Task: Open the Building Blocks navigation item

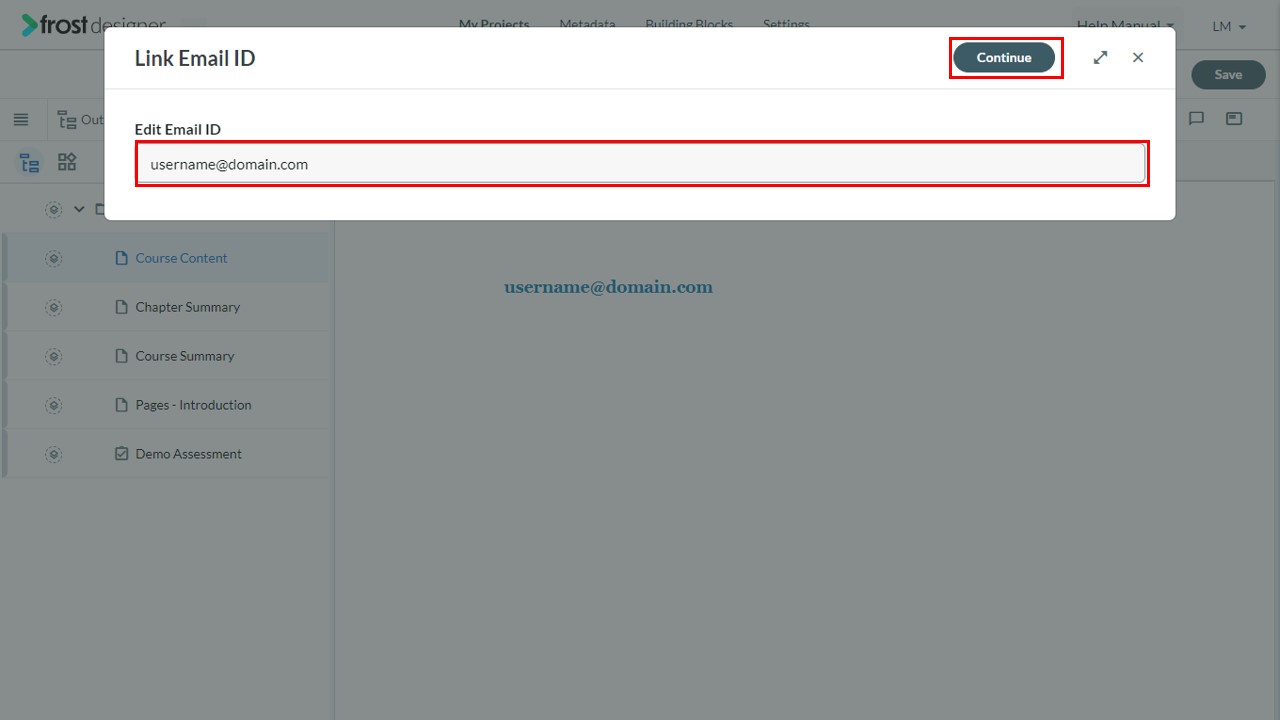Action: 689,24
